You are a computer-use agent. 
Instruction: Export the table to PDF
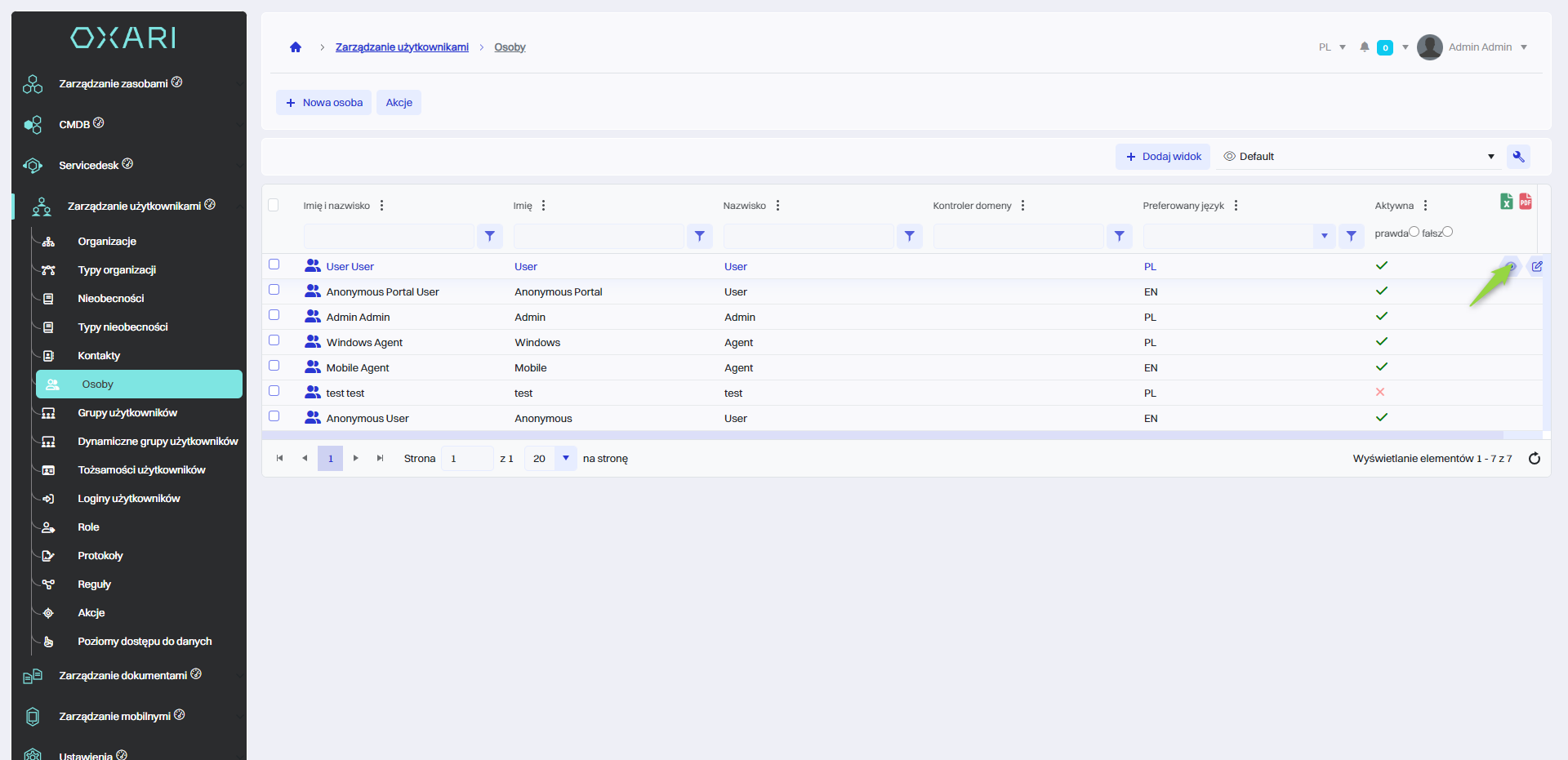1525,202
